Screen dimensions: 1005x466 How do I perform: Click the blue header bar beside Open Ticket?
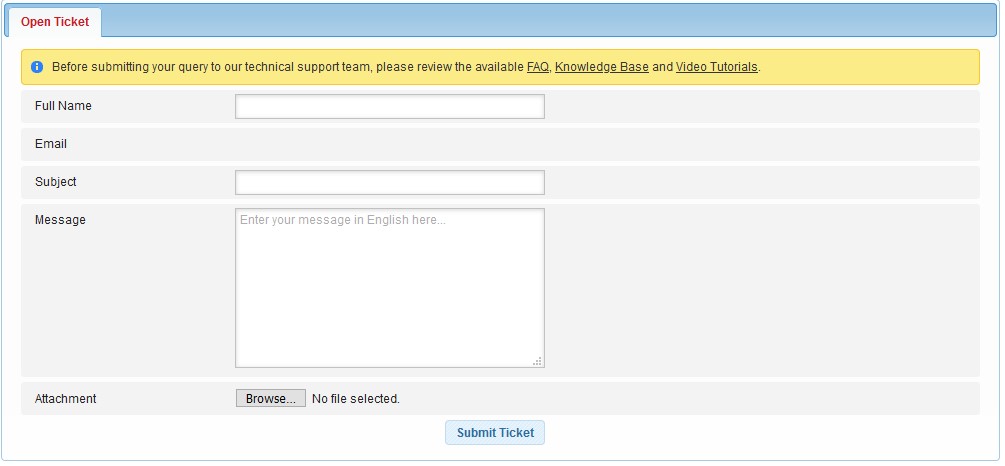point(550,20)
